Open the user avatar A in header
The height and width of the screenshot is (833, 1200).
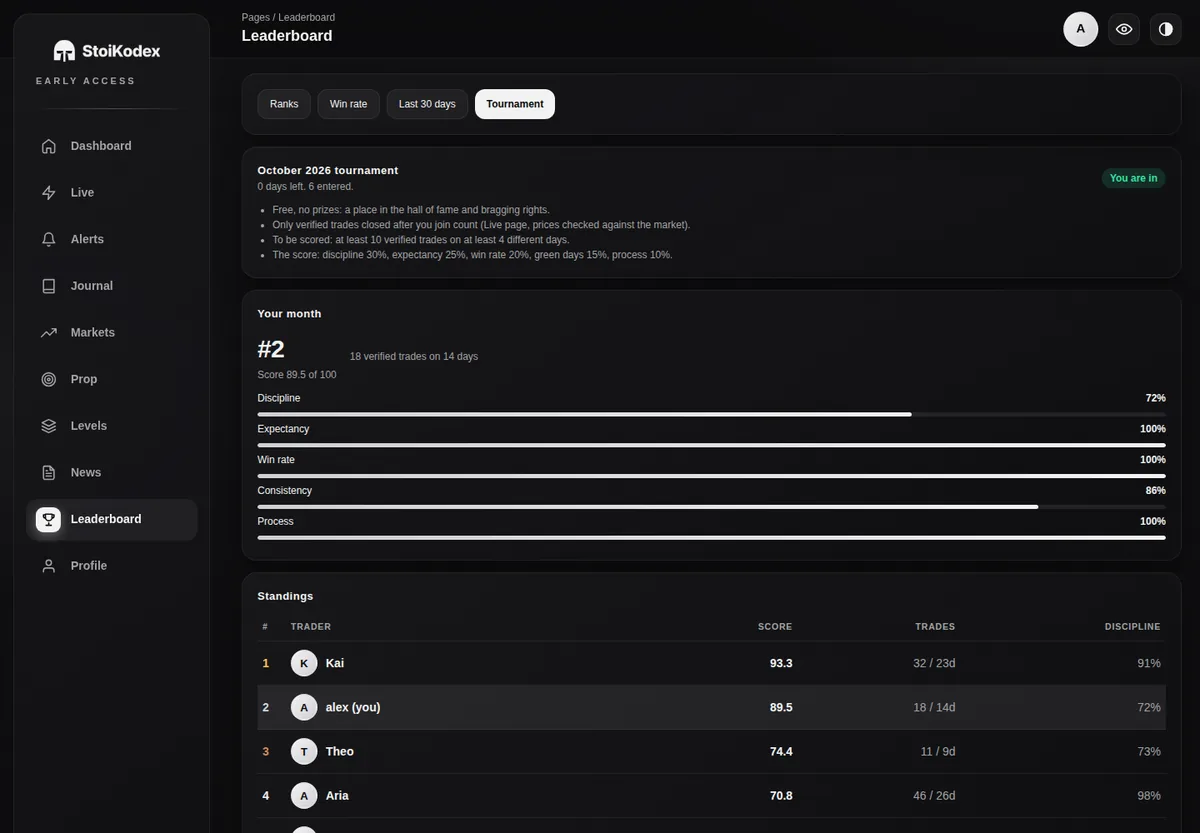(x=1081, y=29)
